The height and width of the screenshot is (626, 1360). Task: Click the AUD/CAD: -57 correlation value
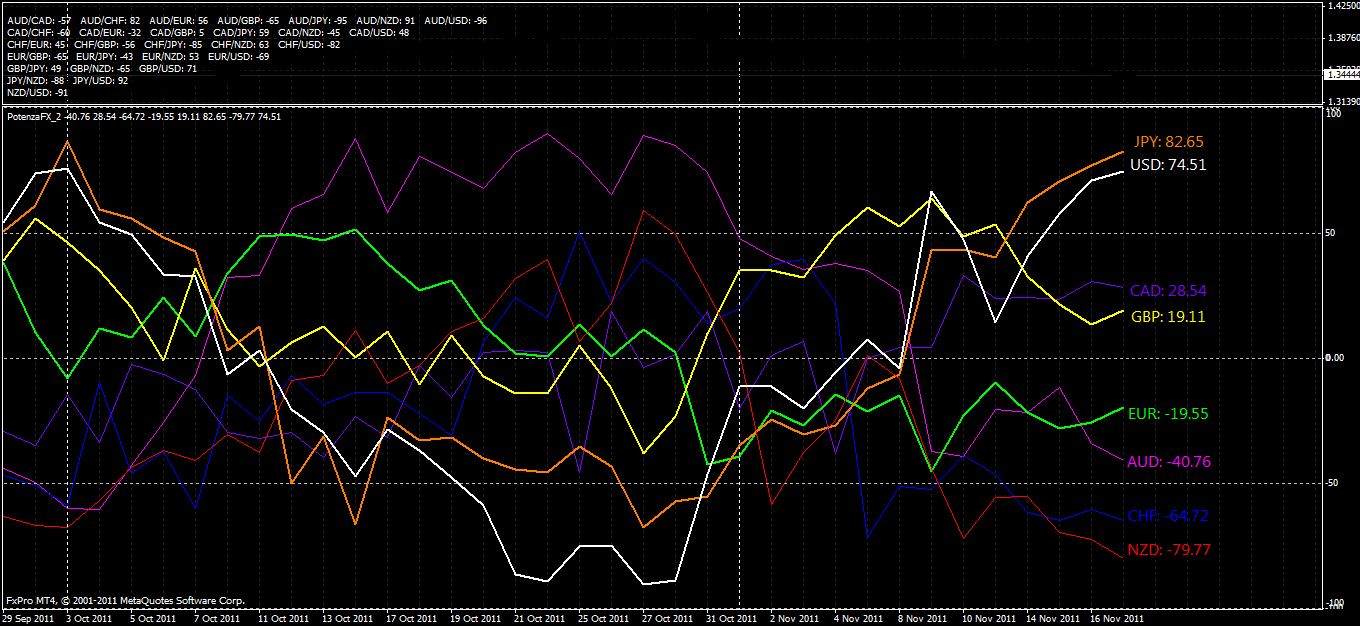37,20
